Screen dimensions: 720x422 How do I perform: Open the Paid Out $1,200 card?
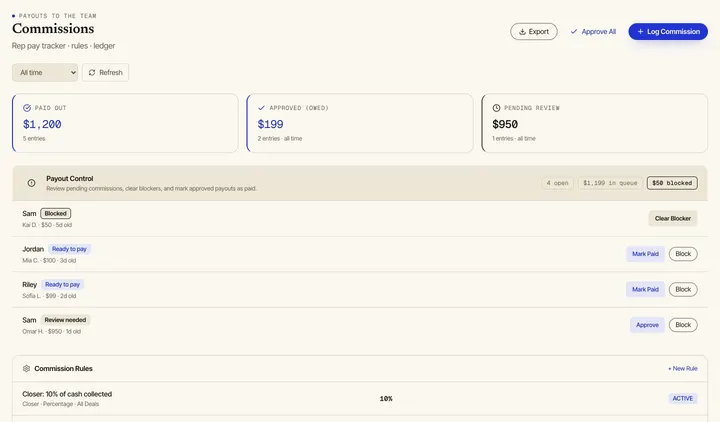(x=125, y=123)
